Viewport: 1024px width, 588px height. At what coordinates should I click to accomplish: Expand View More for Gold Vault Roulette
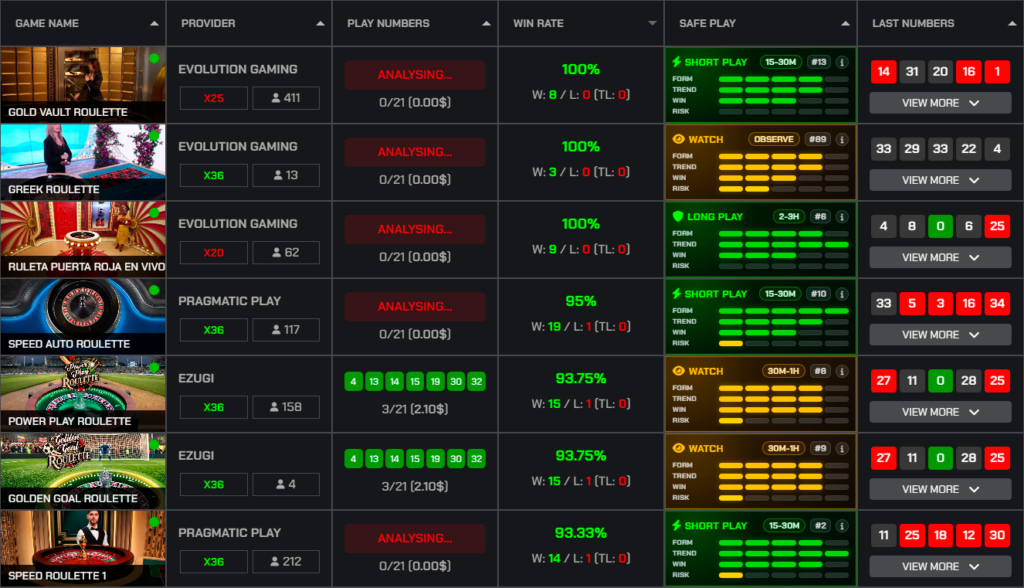pyautogui.click(x=940, y=103)
